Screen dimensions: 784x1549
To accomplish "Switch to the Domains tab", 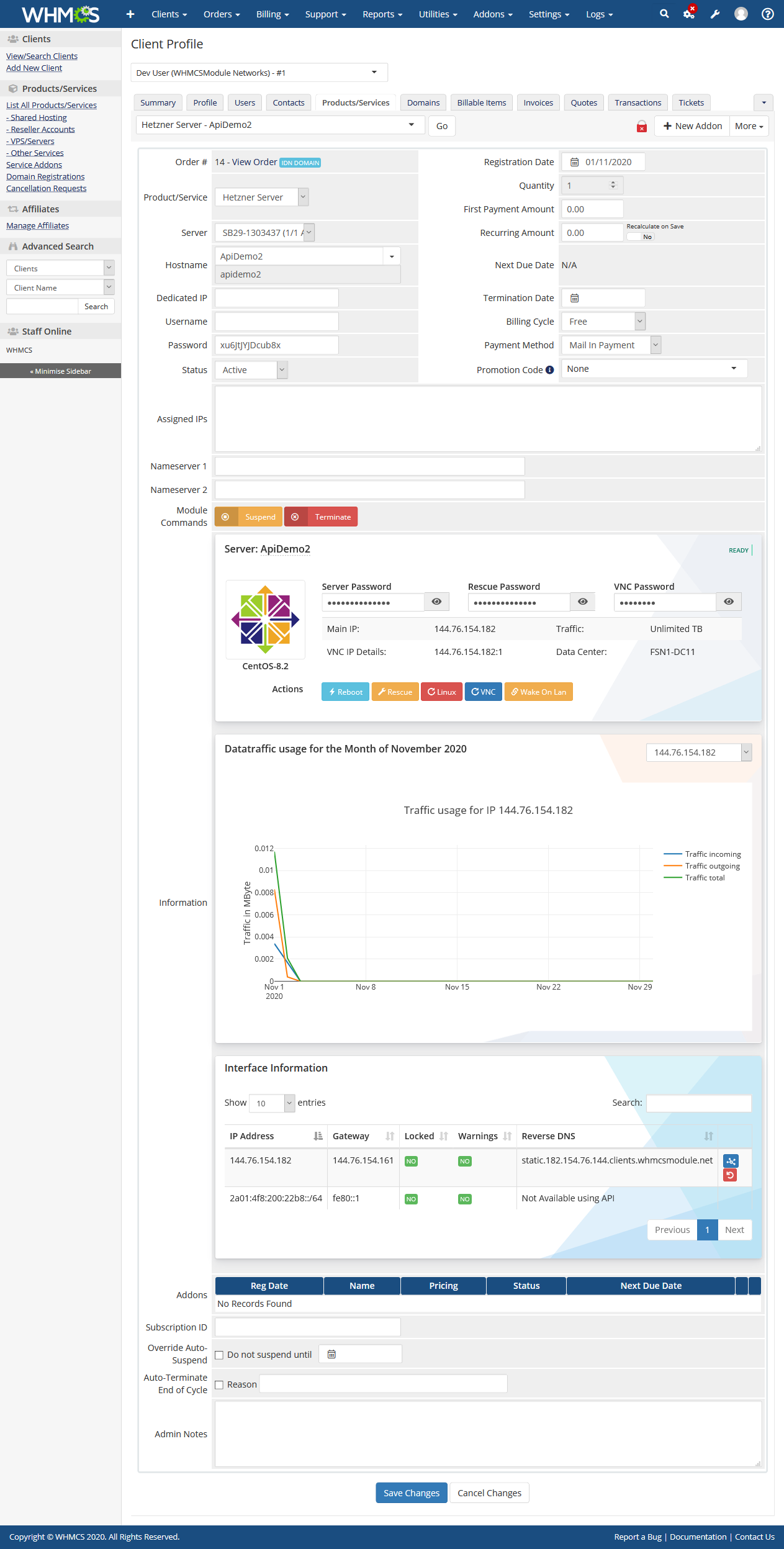I will coord(423,103).
